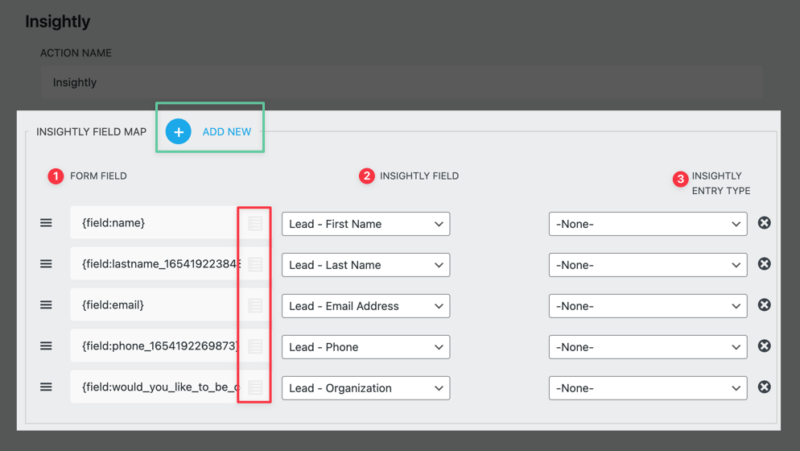Click the reorder handle for would_you_like row

click(46, 387)
